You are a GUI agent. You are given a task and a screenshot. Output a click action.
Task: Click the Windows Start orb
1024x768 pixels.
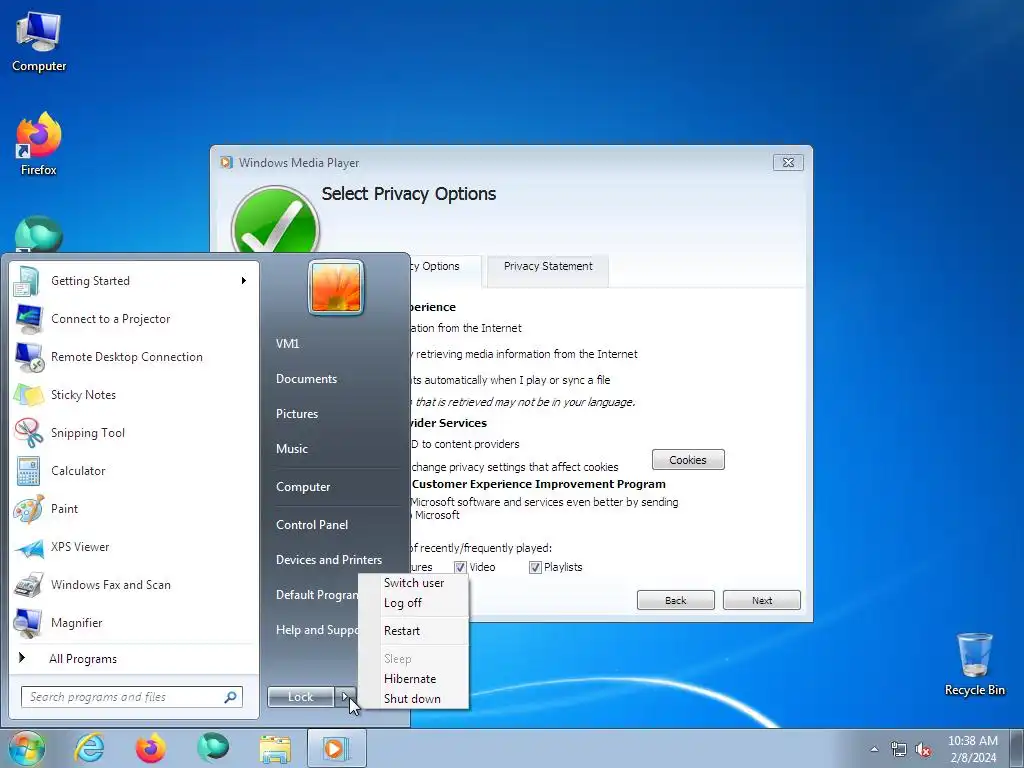(x=26, y=748)
